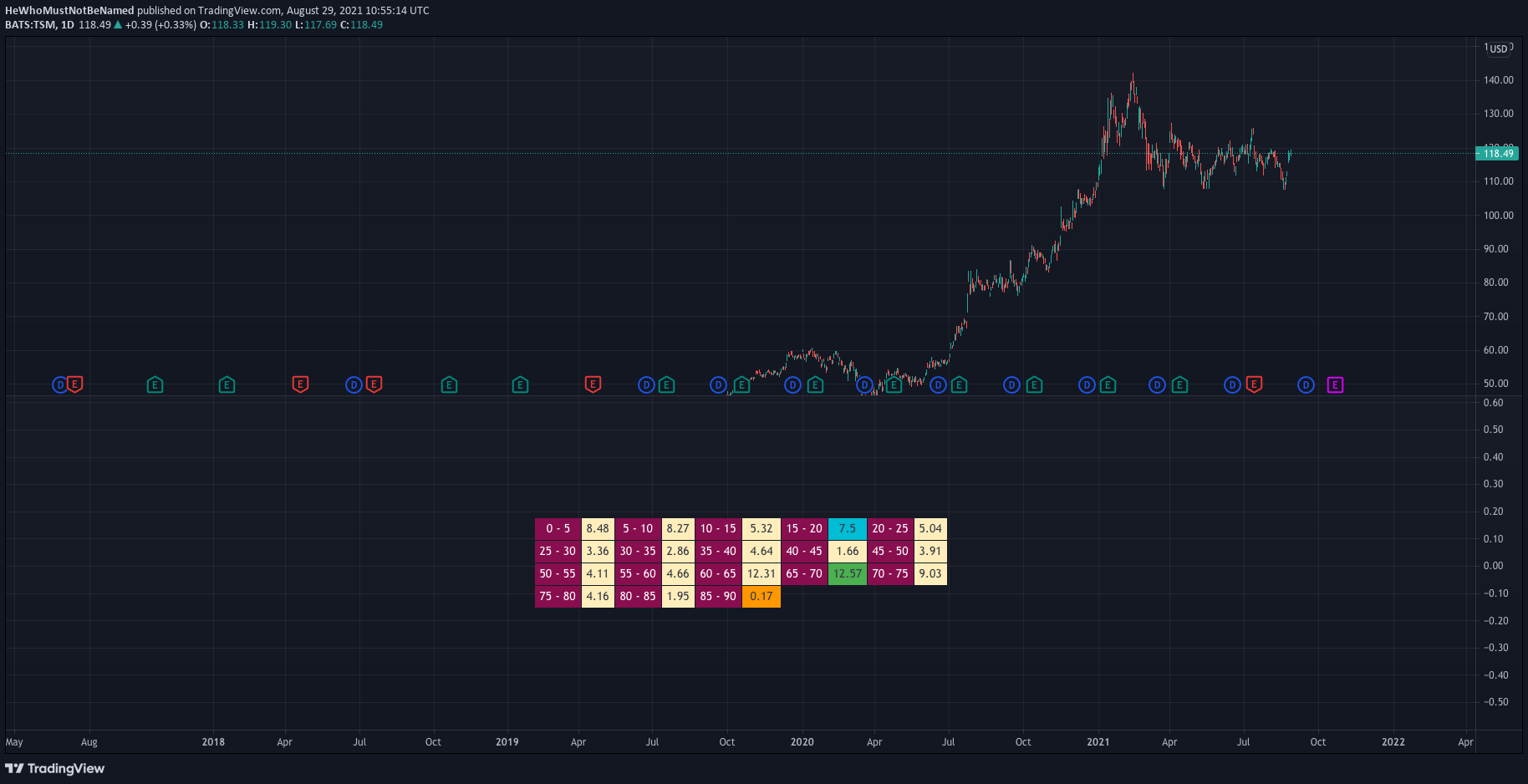Click the red April 2018 earnings marker
1528x784 pixels.
pos(300,384)
